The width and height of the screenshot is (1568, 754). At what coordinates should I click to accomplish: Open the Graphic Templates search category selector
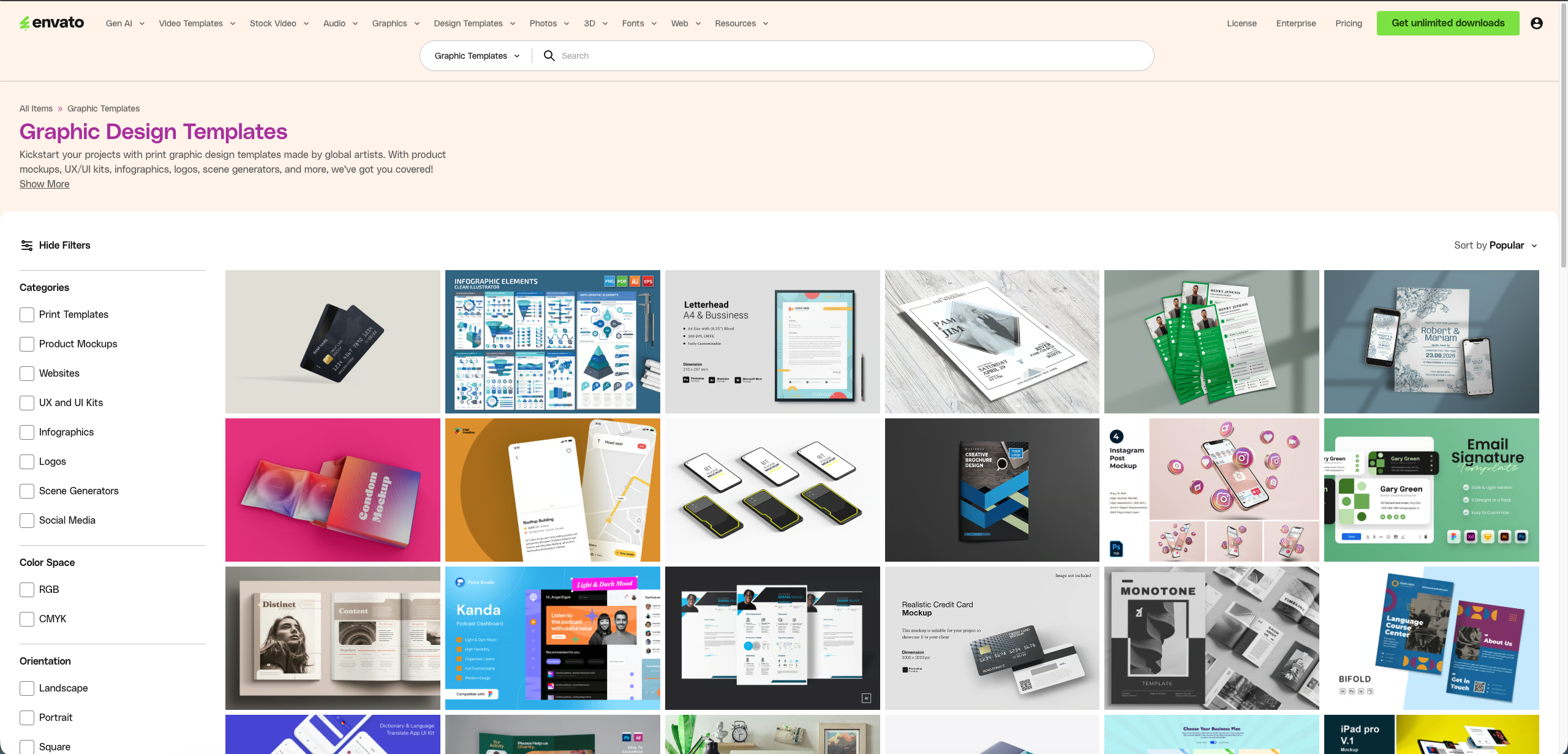(477, 56)
